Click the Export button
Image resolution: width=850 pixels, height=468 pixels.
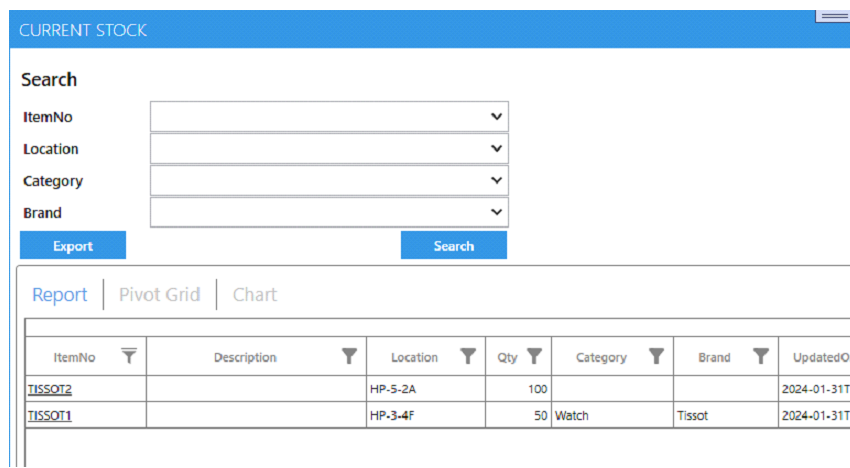pyautogui.click(x=73, y=245)
